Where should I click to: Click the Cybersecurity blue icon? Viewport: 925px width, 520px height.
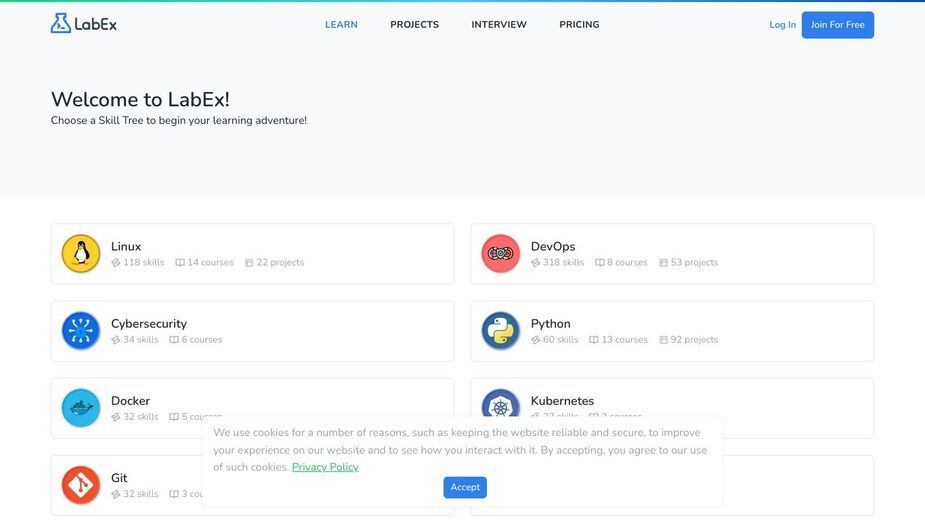pyautogui.click(x=81, y=331)
